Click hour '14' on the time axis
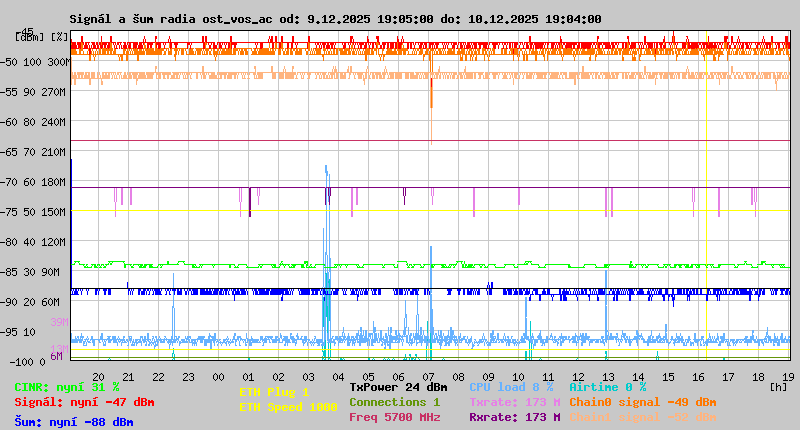The image size is (800, 430). tap(638, 377)
